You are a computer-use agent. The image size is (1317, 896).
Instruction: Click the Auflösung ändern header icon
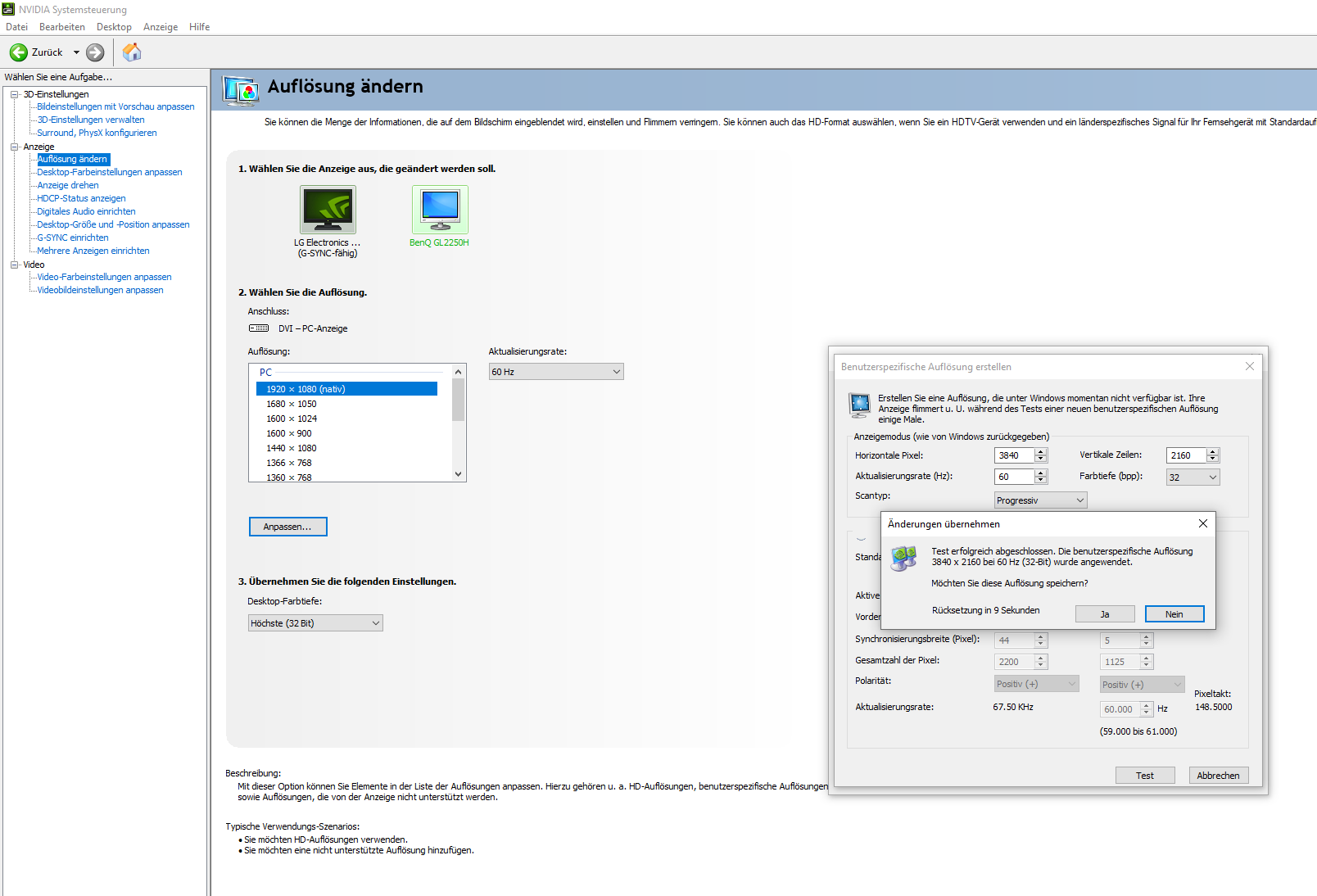[241, 90]
